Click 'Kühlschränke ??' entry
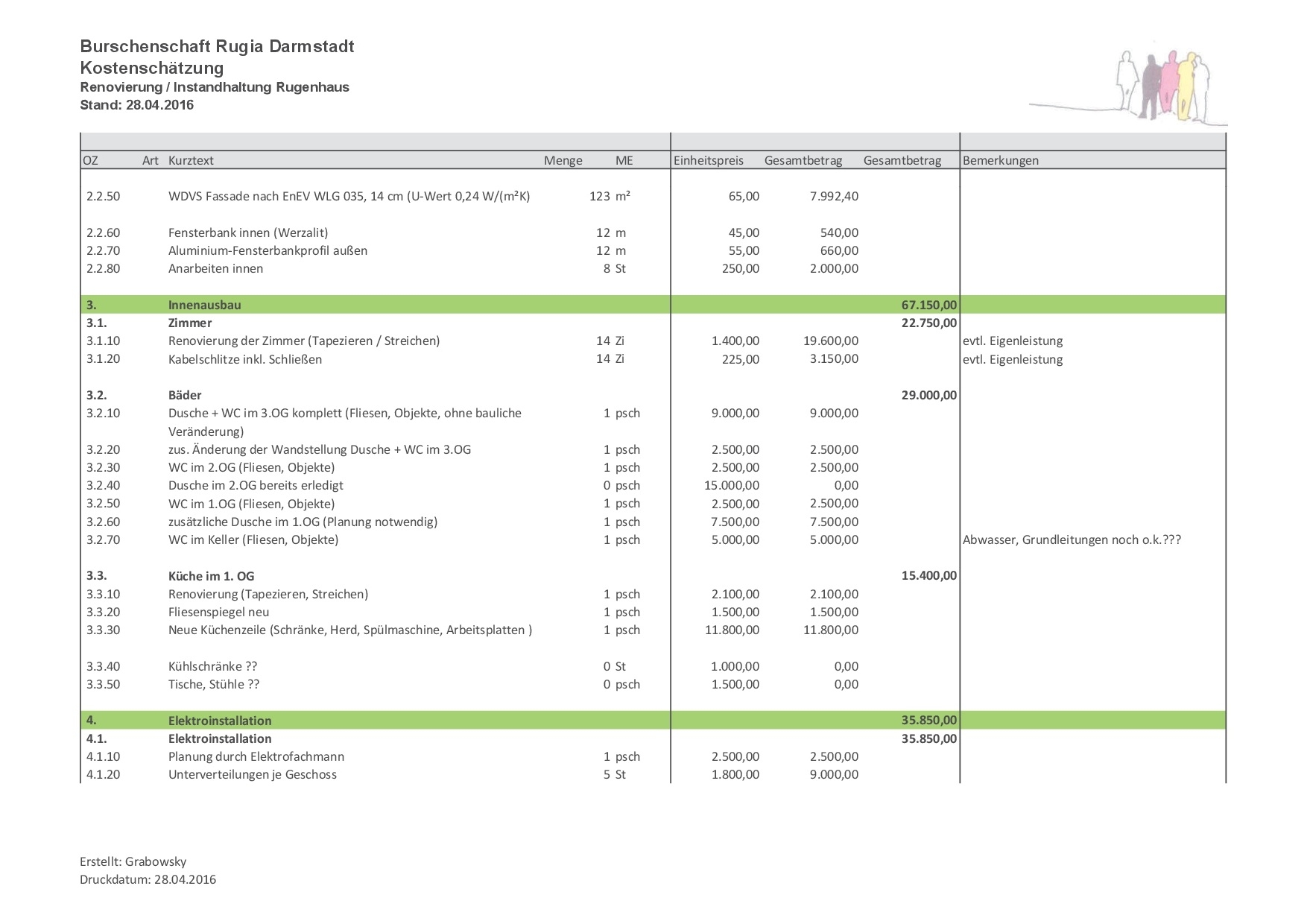This screenshot has width=1307, height=924. coord(212,667)
